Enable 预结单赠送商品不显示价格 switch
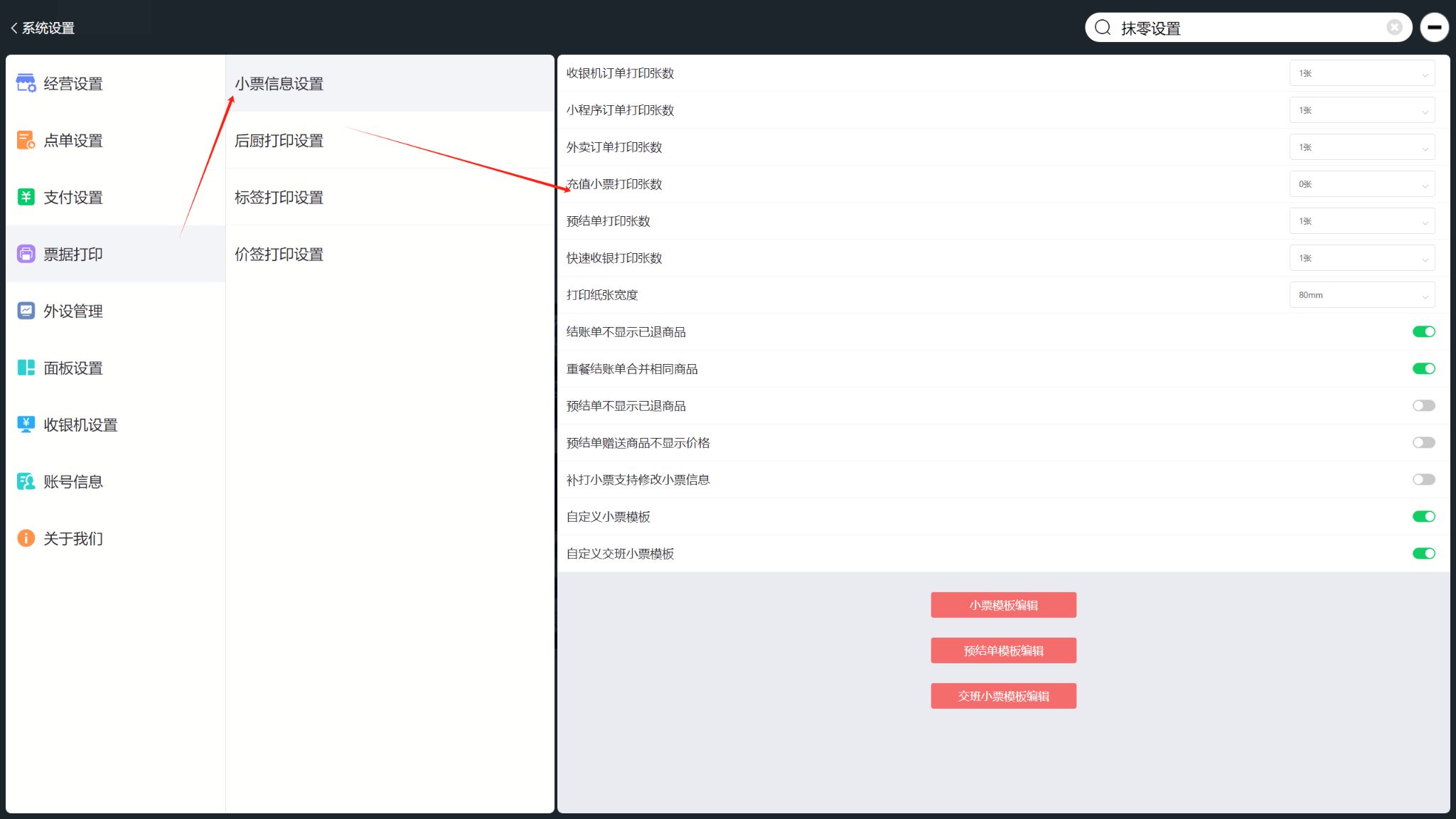 tap(1423, 443)
